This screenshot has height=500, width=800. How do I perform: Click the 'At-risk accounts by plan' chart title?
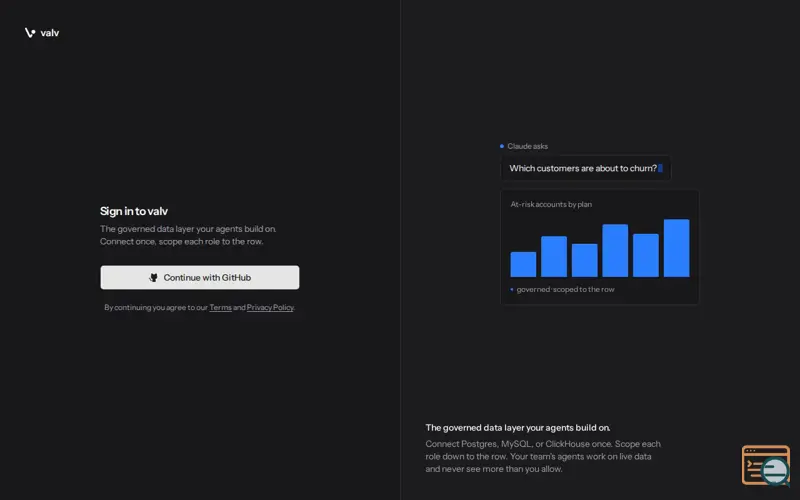point(551,204)
